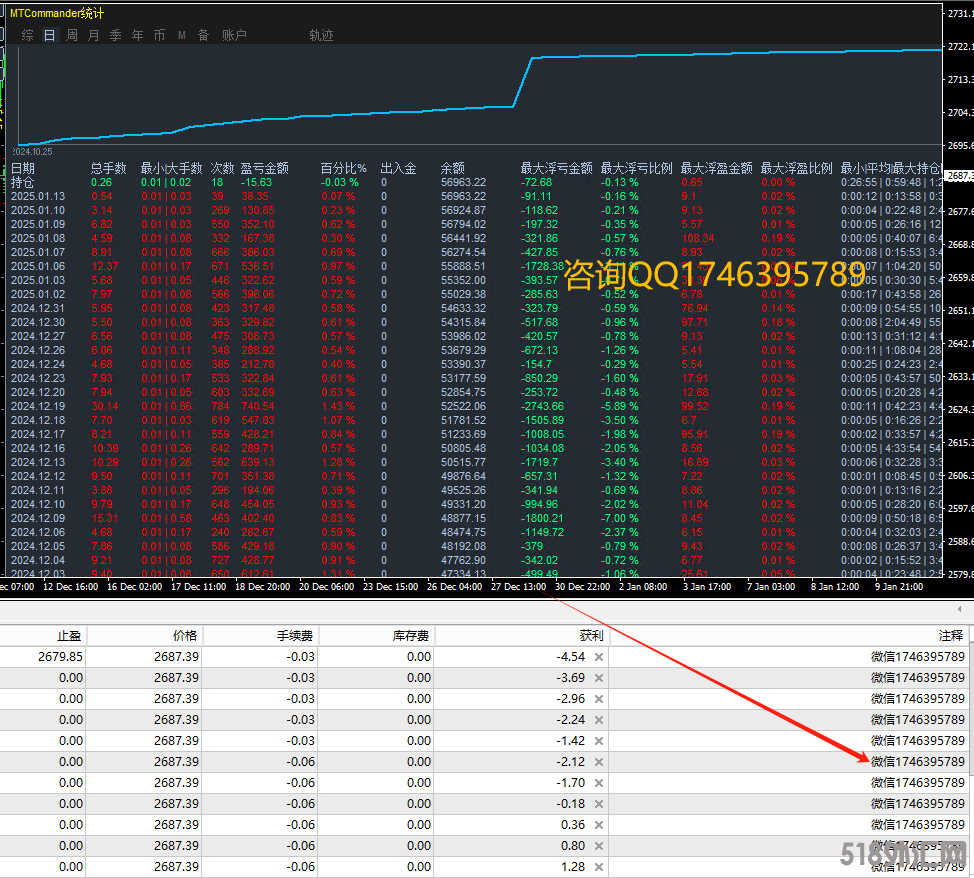Open the 轨迹 track tab

pyautogui.click(x=321, y=35)
